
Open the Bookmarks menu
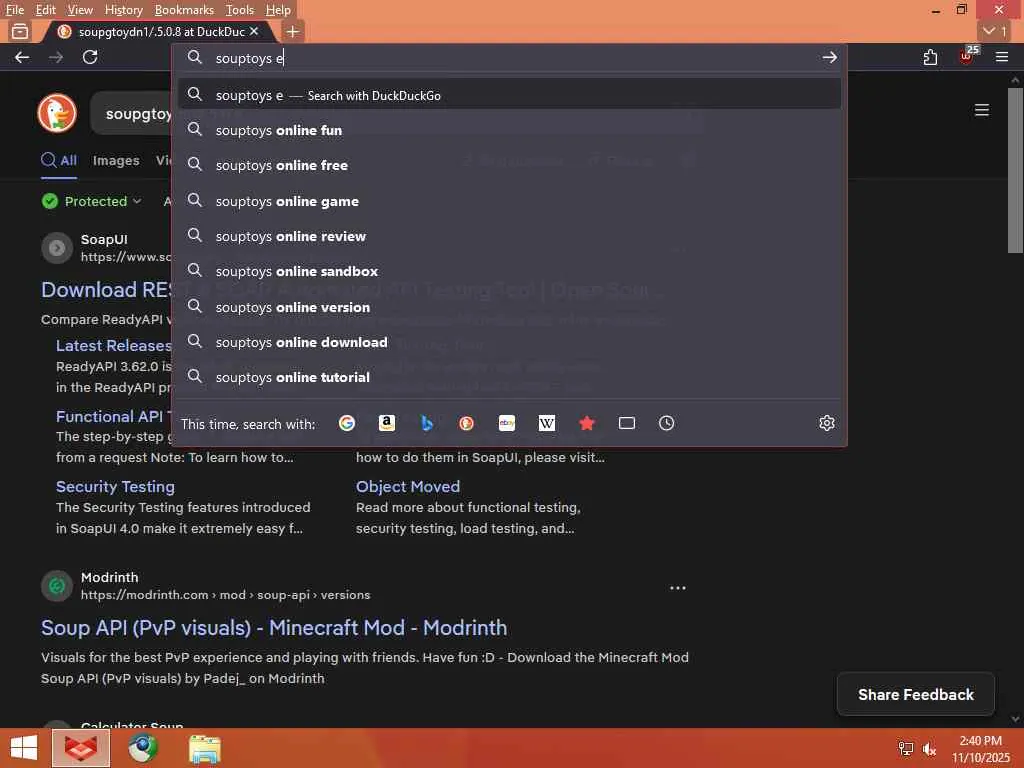click(184, 10)
